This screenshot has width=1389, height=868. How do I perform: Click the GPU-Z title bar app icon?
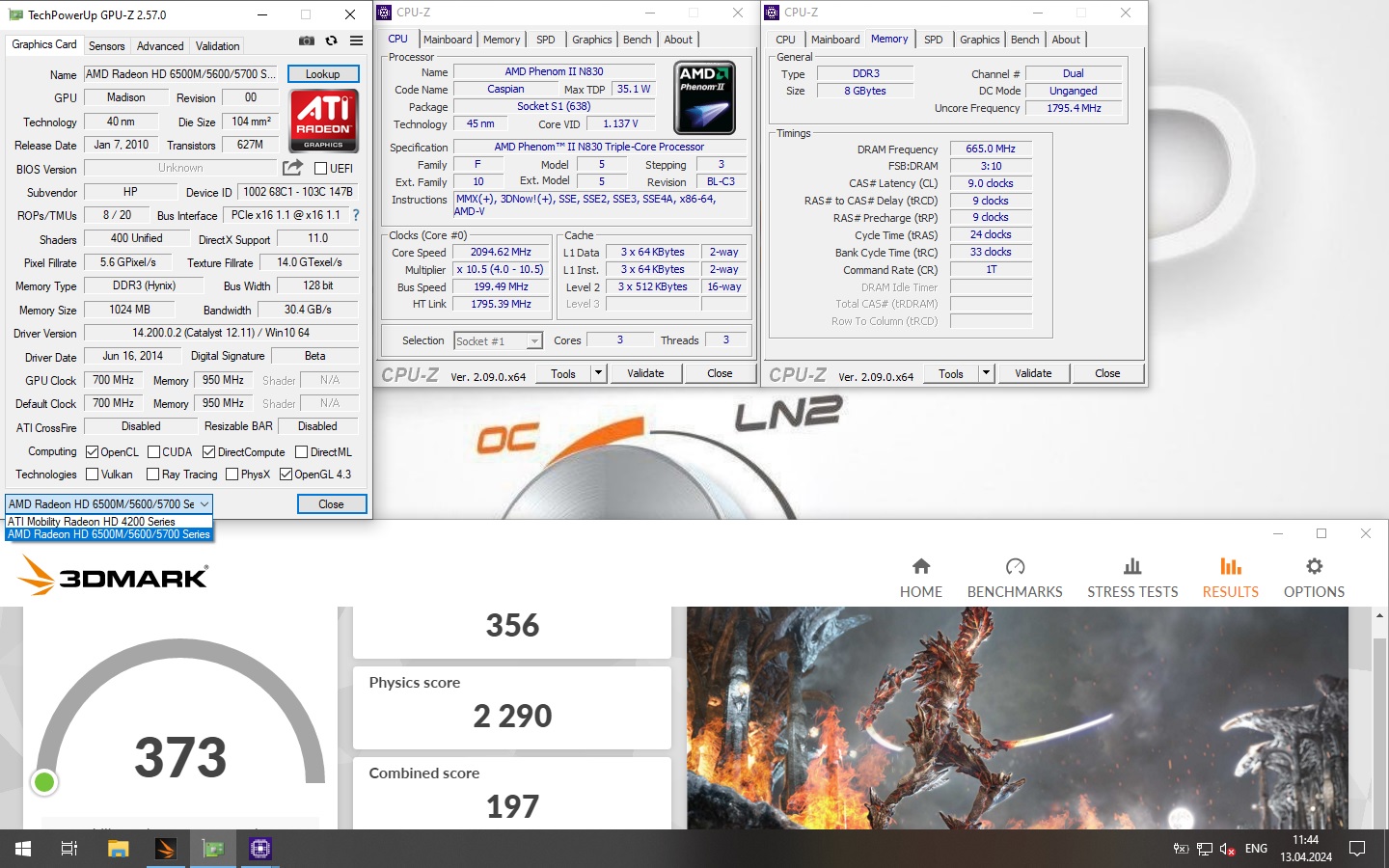pos(15,14)
